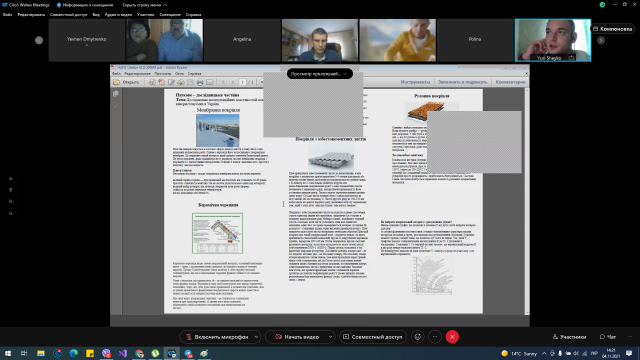The height and width of the screenshot is (360, 640).
Task: Open the reactions emoji button
Action: (418, 337)
